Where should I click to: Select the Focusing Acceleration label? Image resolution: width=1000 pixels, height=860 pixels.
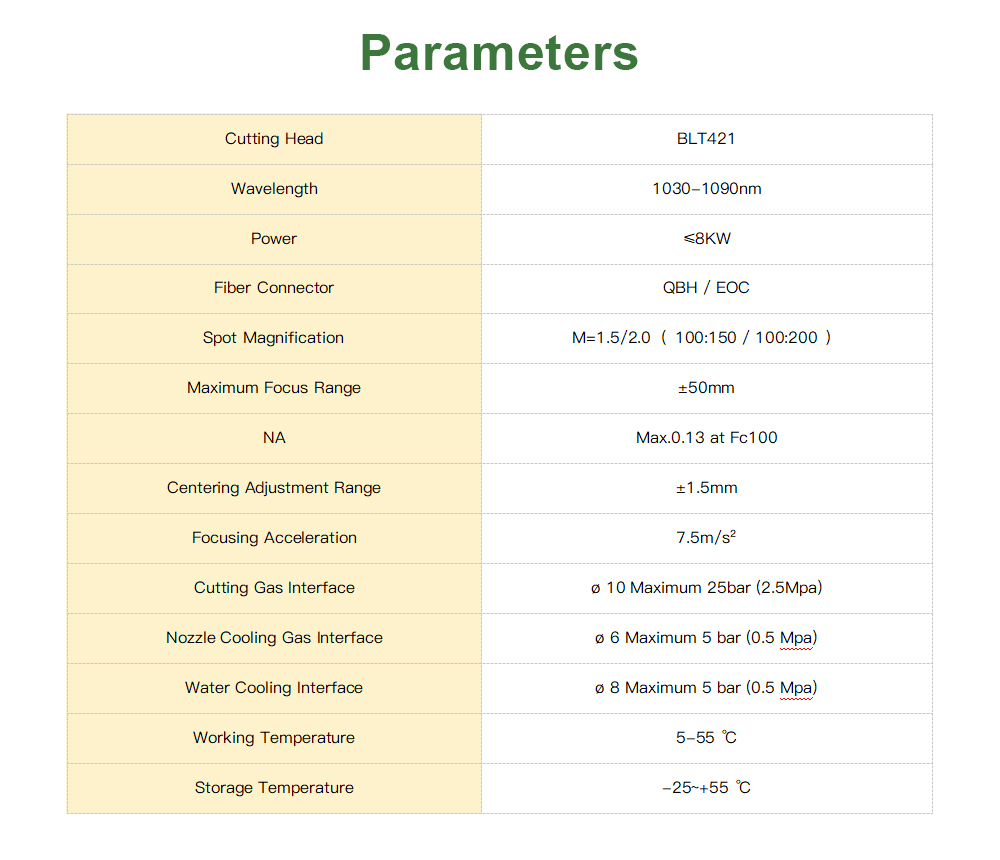(274, 538)
